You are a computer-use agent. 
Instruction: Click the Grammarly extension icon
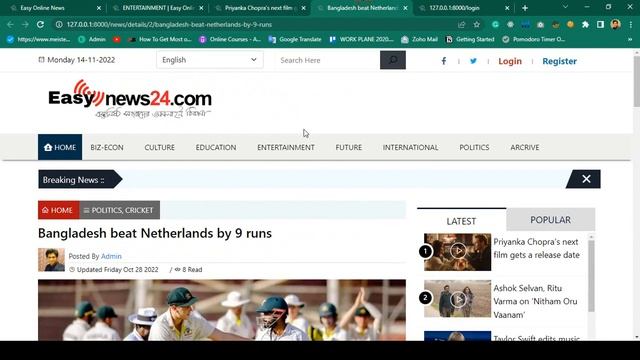pyautogui.click(x=496, y=24)
